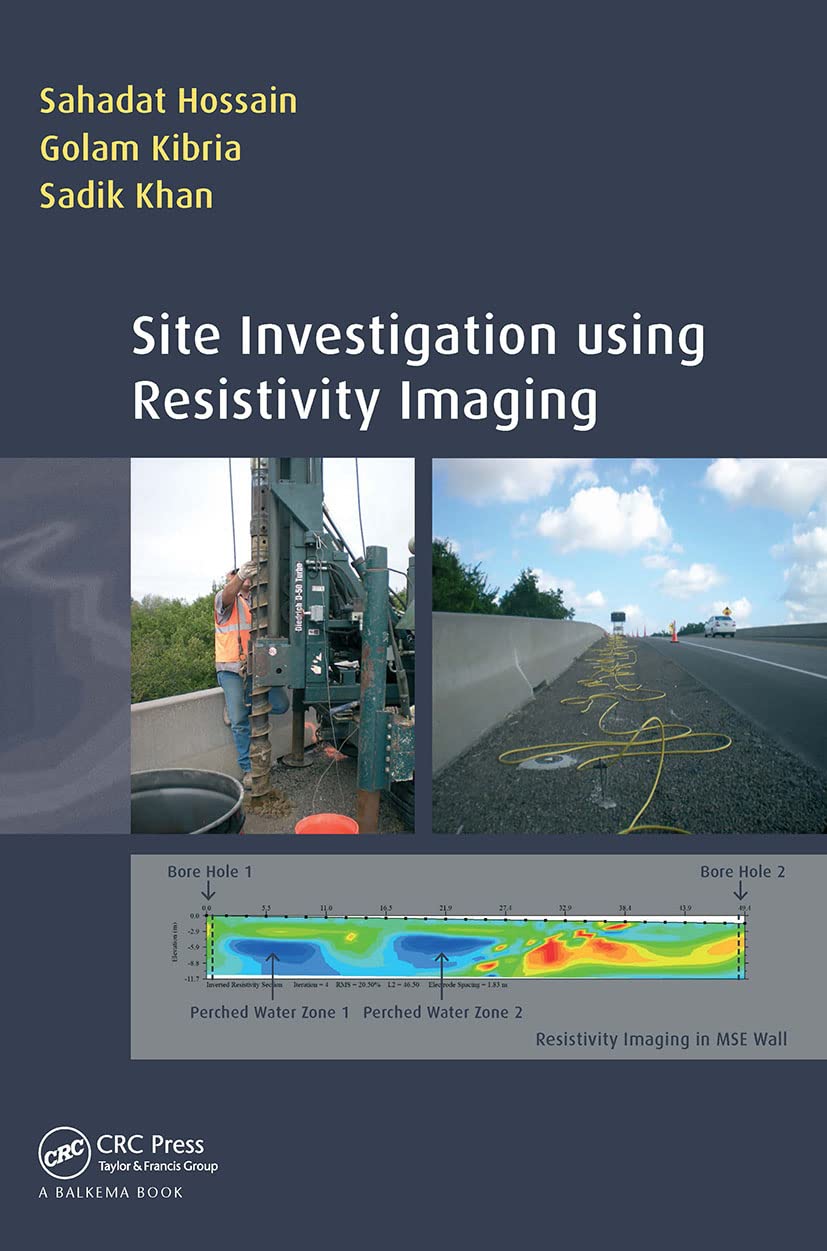The width and height of the screenshot is (827, 1251).
Task: Toggle the Elevation axis label visibility
Action: [x=177, y=943]
